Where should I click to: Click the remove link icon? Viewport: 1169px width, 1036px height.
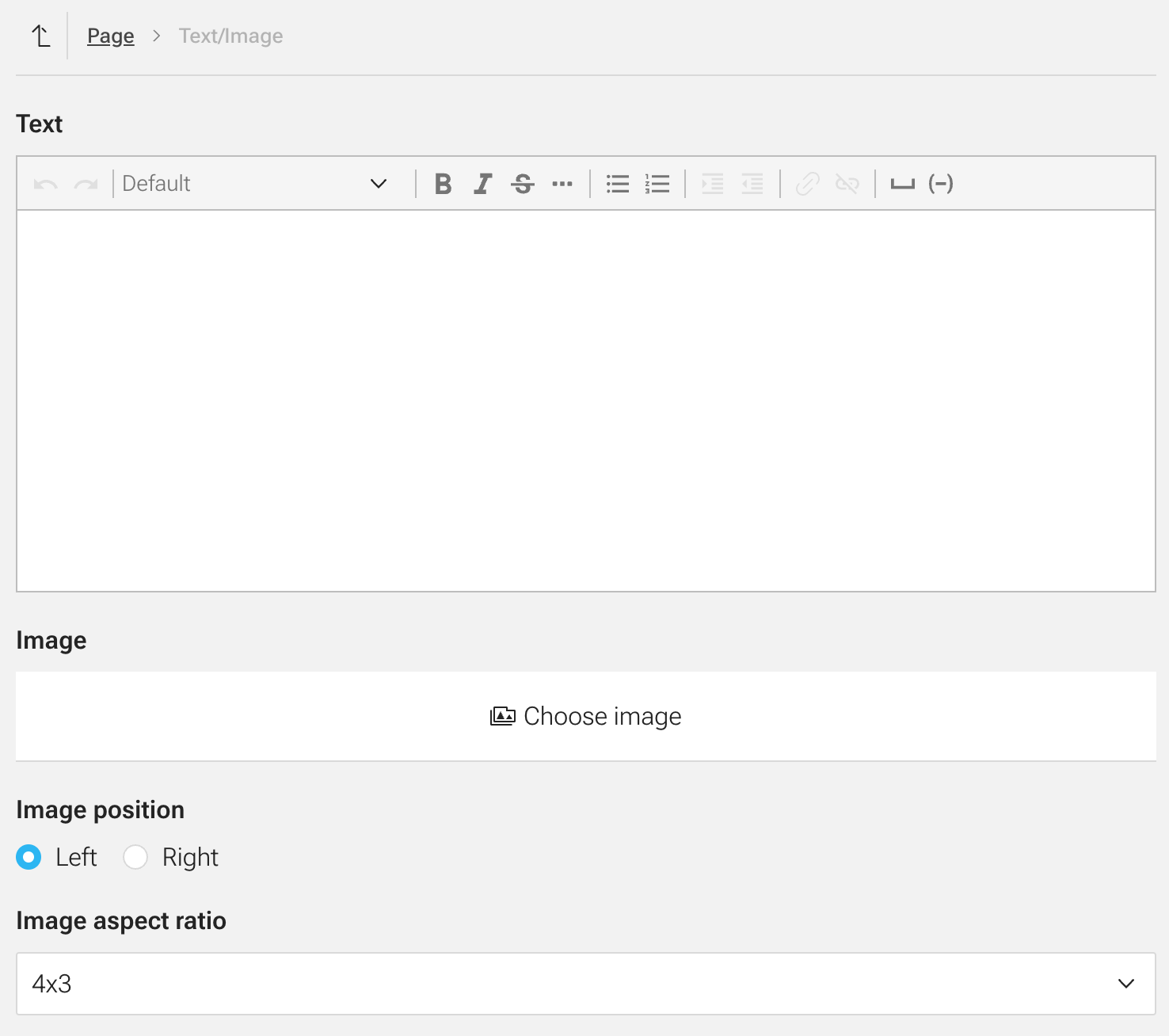847,184
